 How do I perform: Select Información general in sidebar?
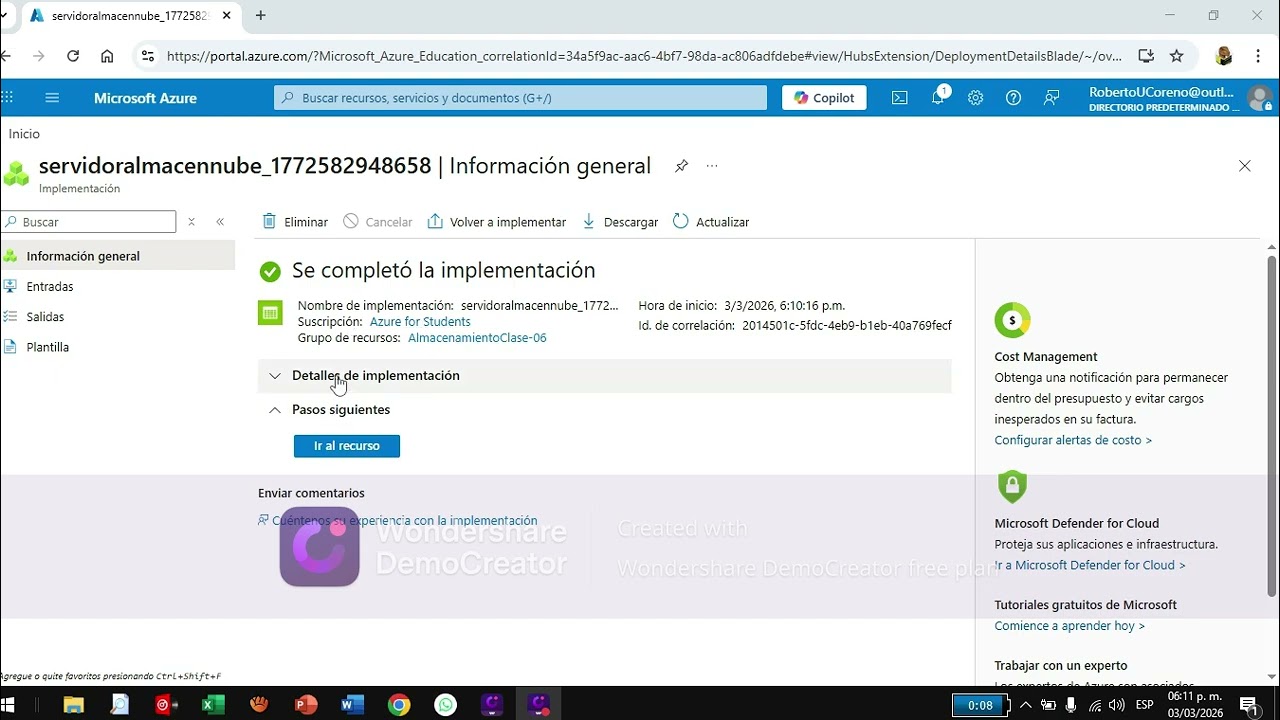[x=118, y=256]
